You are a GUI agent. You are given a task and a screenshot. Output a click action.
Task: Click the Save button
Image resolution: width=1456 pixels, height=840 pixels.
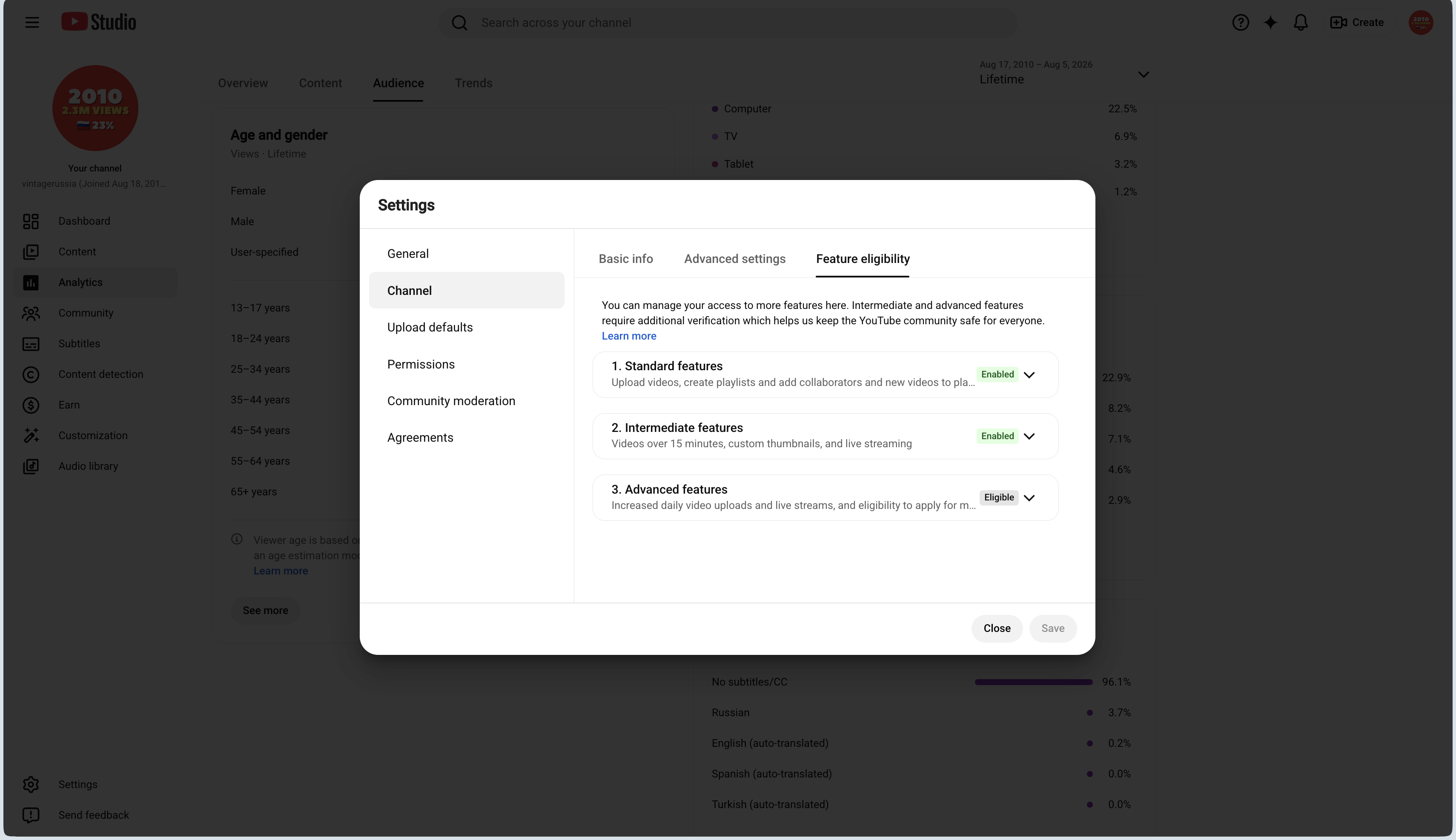(1052, 628)
